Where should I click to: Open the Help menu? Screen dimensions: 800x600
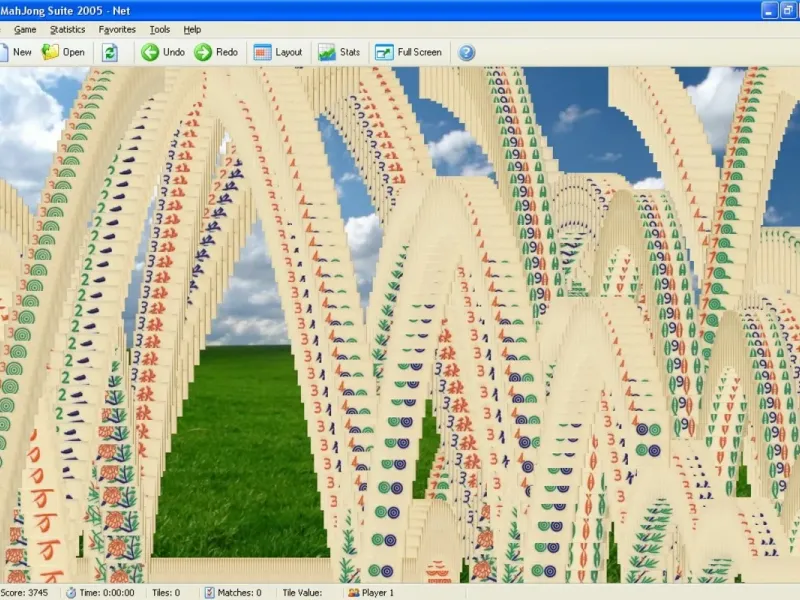[x=192, y=30]
